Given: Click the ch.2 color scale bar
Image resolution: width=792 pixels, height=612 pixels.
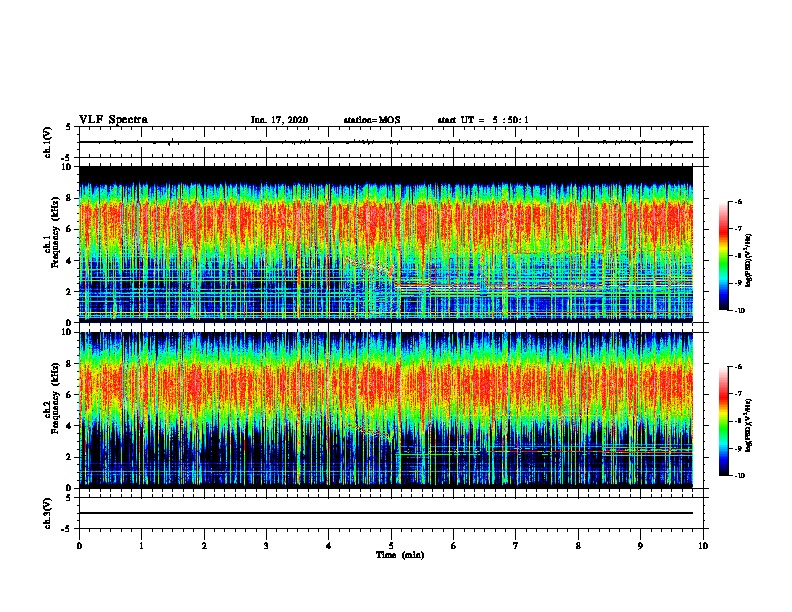Looking at the screenshot, I should click(724, 421).
